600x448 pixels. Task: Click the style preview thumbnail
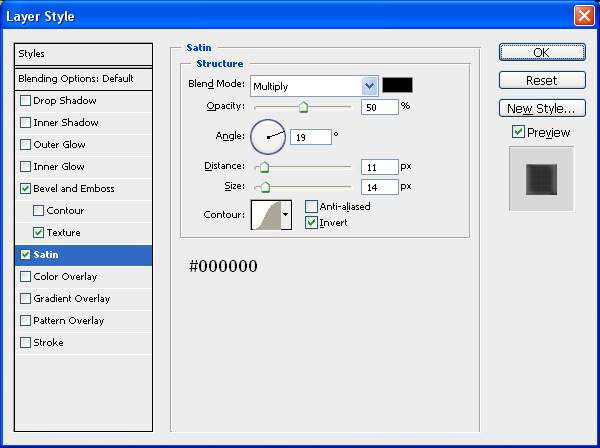[541, 179]
